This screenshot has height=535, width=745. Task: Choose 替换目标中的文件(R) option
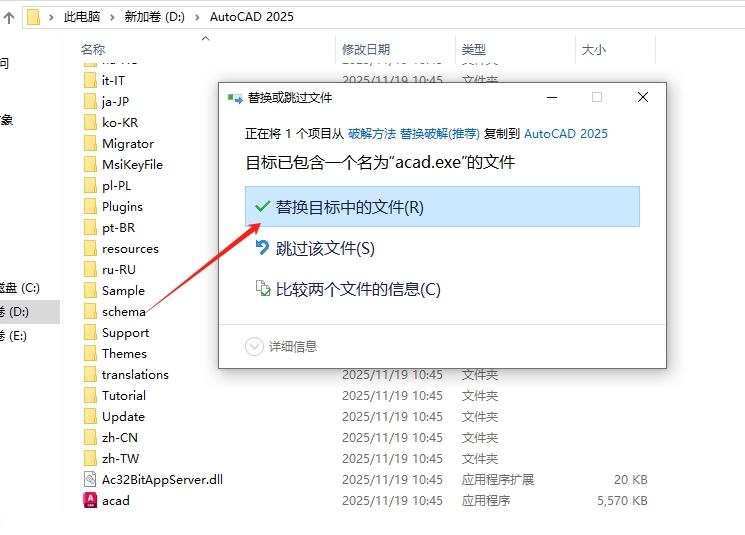point(442,207)
